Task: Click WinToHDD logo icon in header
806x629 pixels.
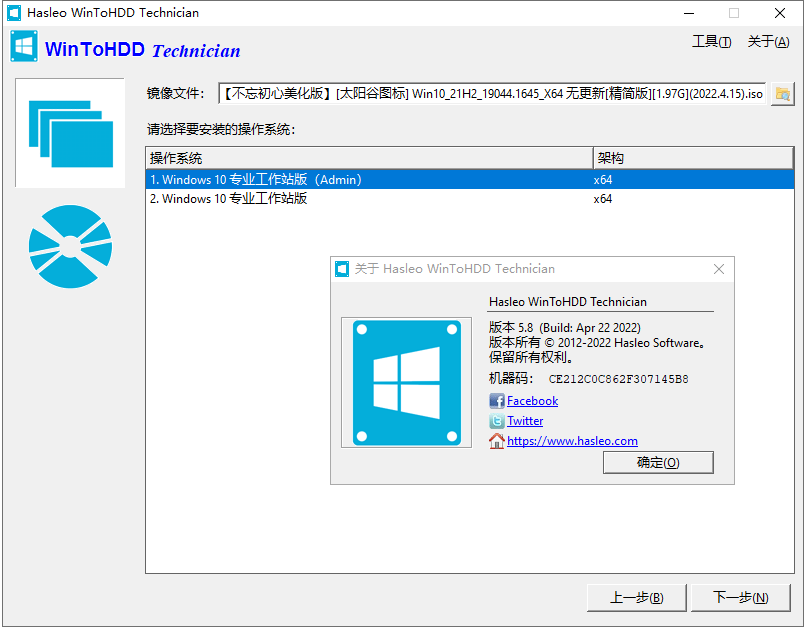Action: 24,46
